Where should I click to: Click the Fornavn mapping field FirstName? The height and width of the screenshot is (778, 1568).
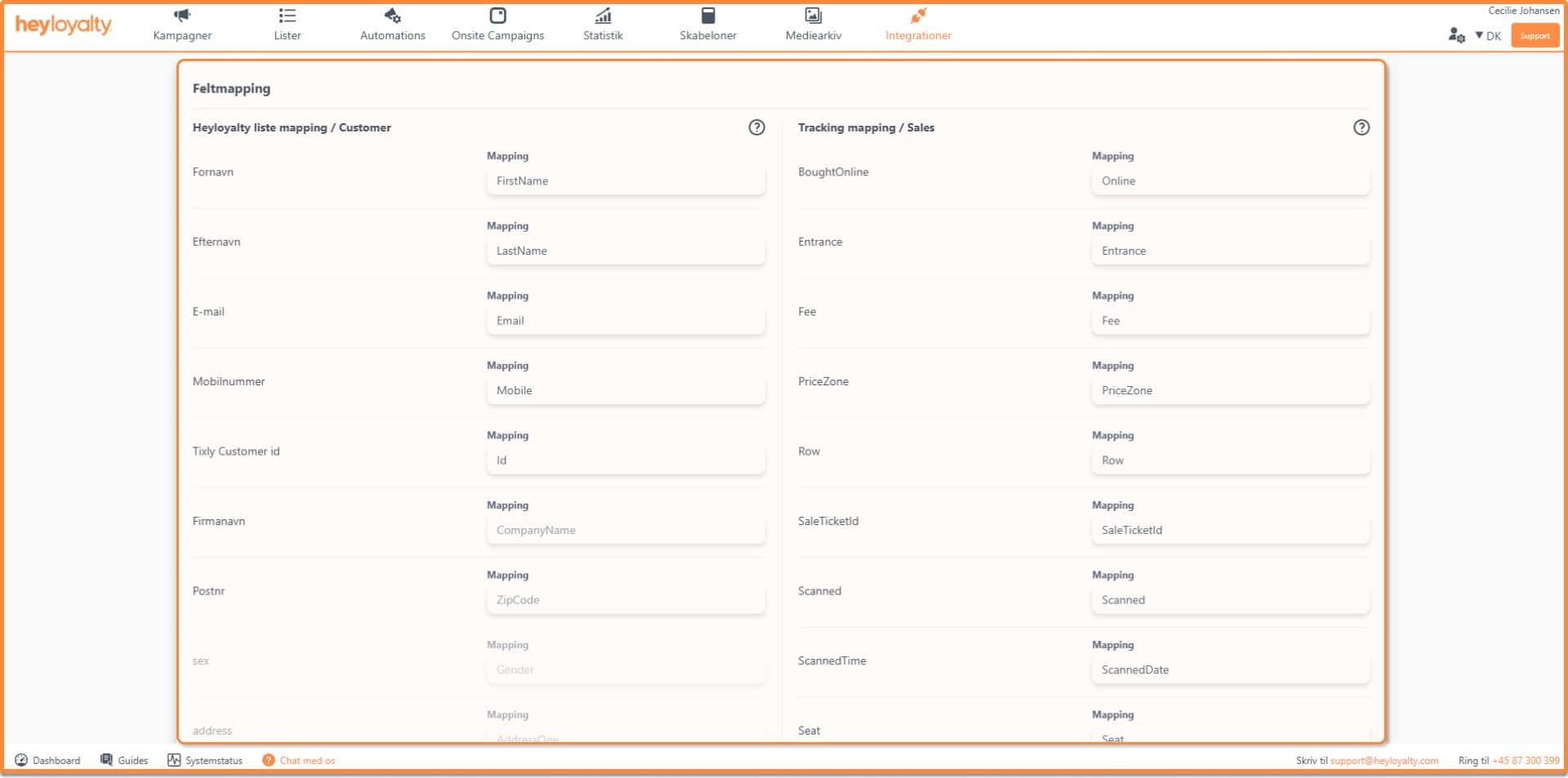tap(626, 181)
